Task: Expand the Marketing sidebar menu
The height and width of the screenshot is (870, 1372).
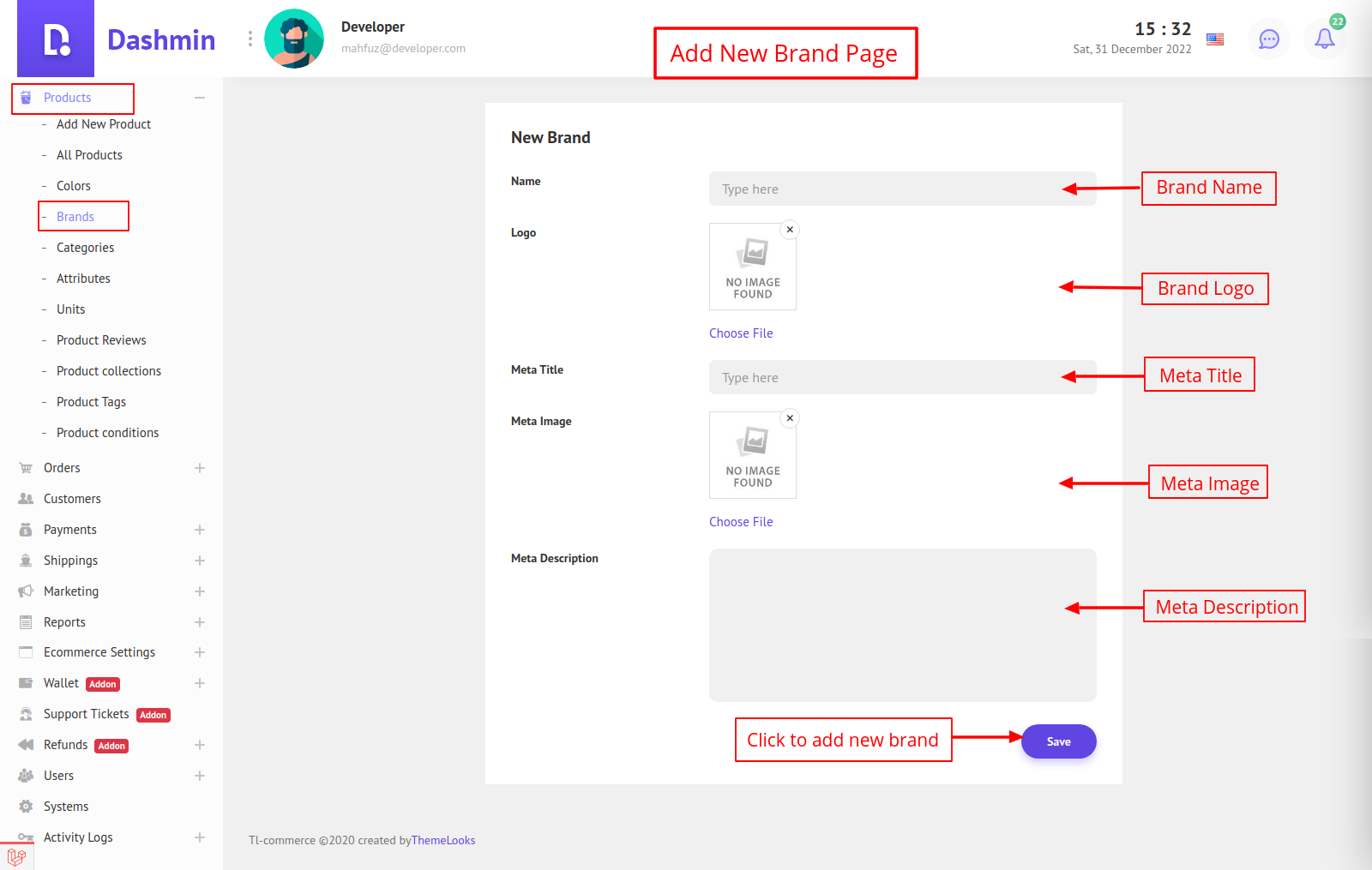Action: point(200,591)
